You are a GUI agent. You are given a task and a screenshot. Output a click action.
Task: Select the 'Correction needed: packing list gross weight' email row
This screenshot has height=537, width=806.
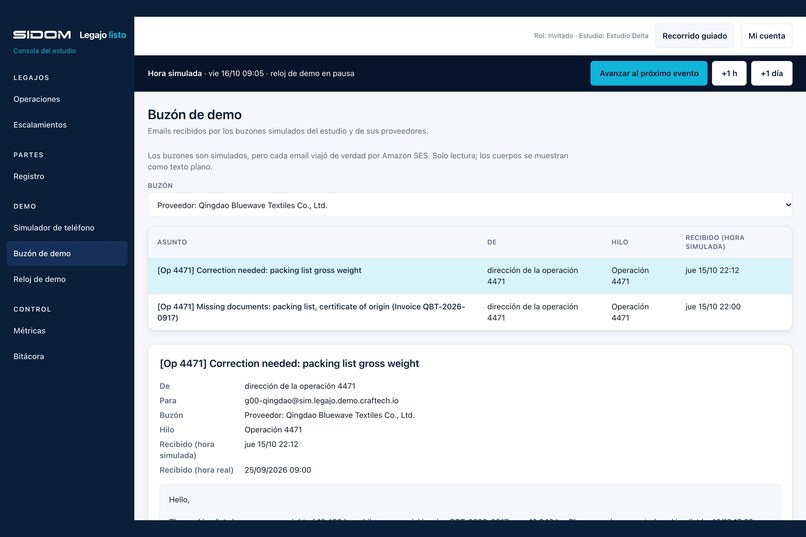coord(470,276)
